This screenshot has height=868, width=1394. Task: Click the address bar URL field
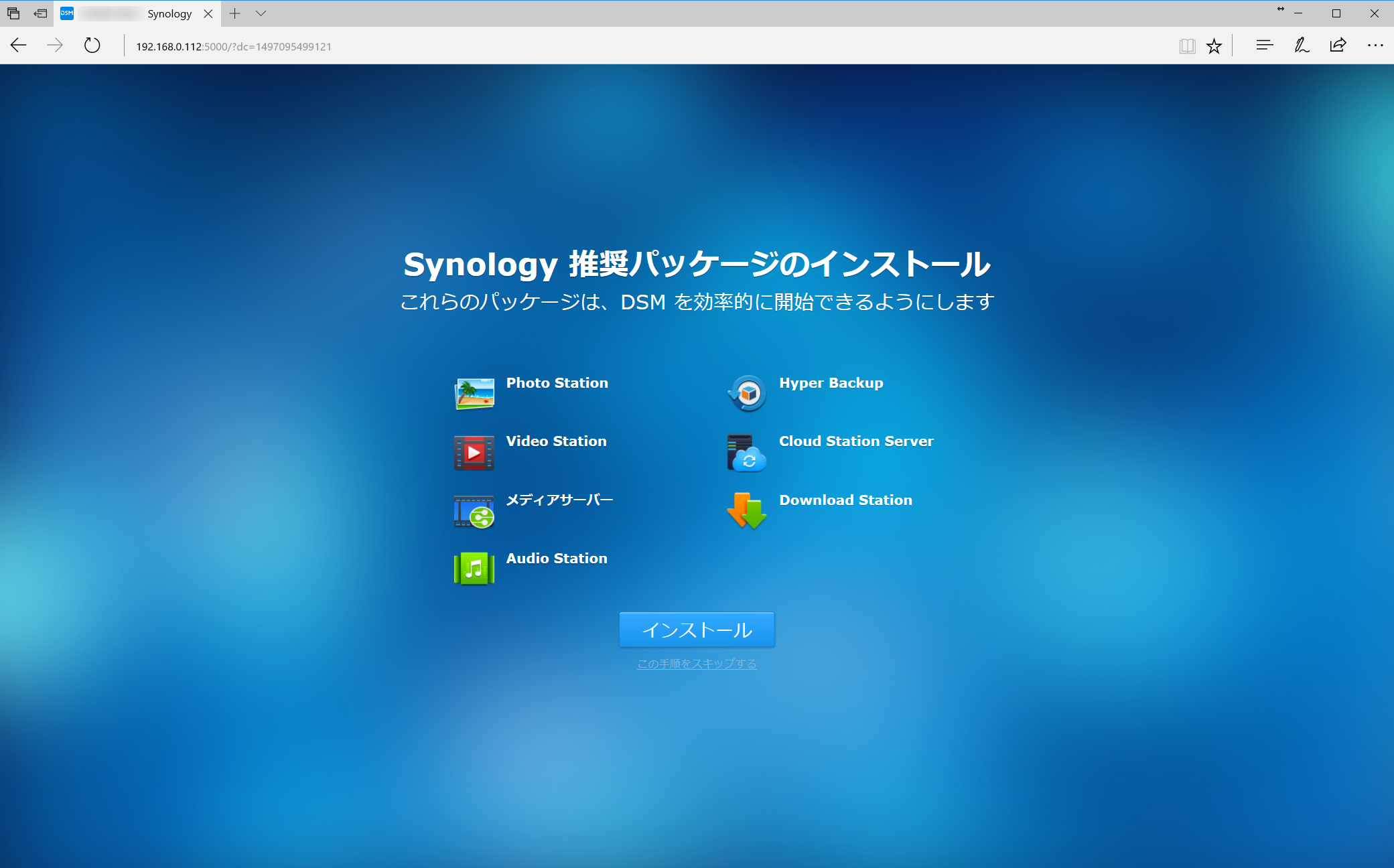[233, 46]
